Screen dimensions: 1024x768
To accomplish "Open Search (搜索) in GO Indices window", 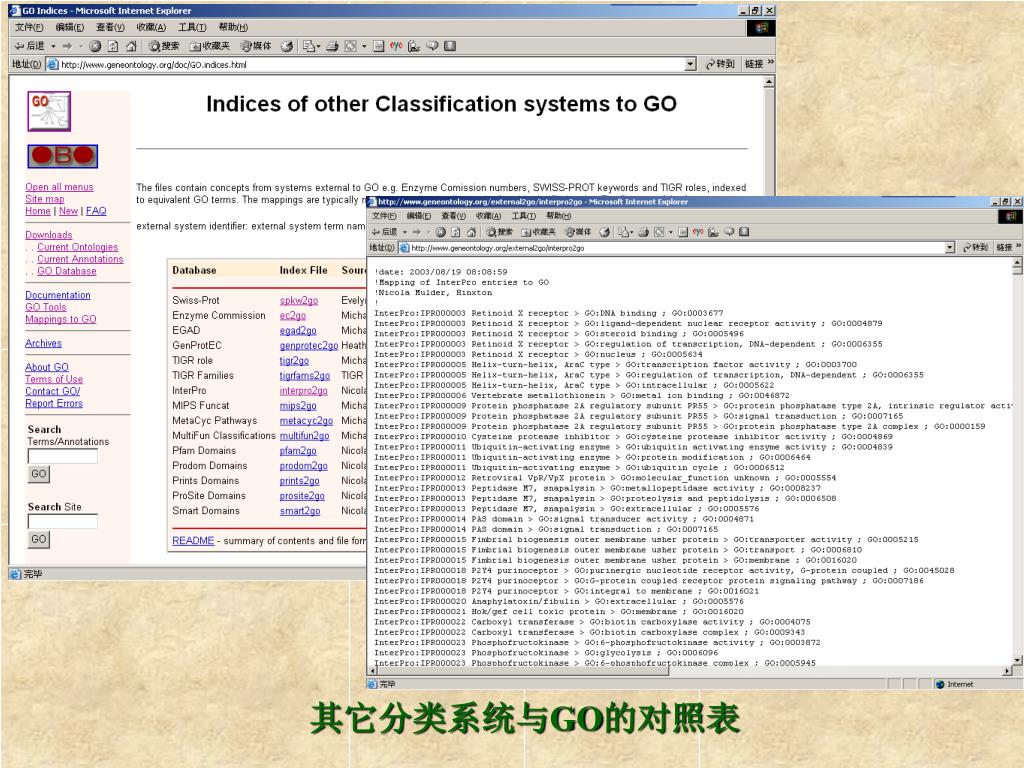I will 164,46.
